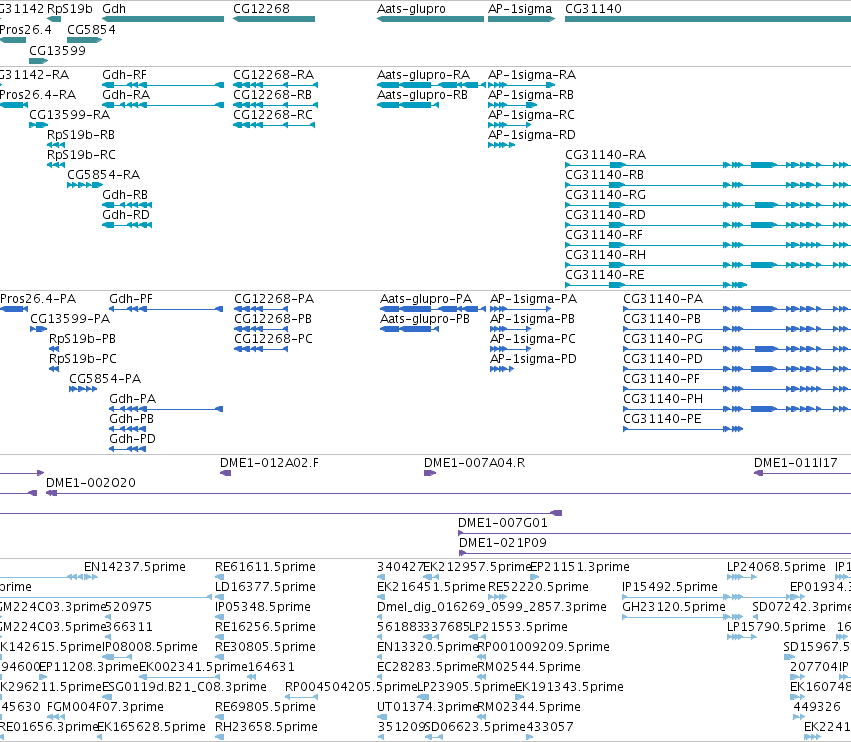Viewport: 851px width, 742px height.
Task: Click clone DME1-002O20
Action: coord(91,483)
